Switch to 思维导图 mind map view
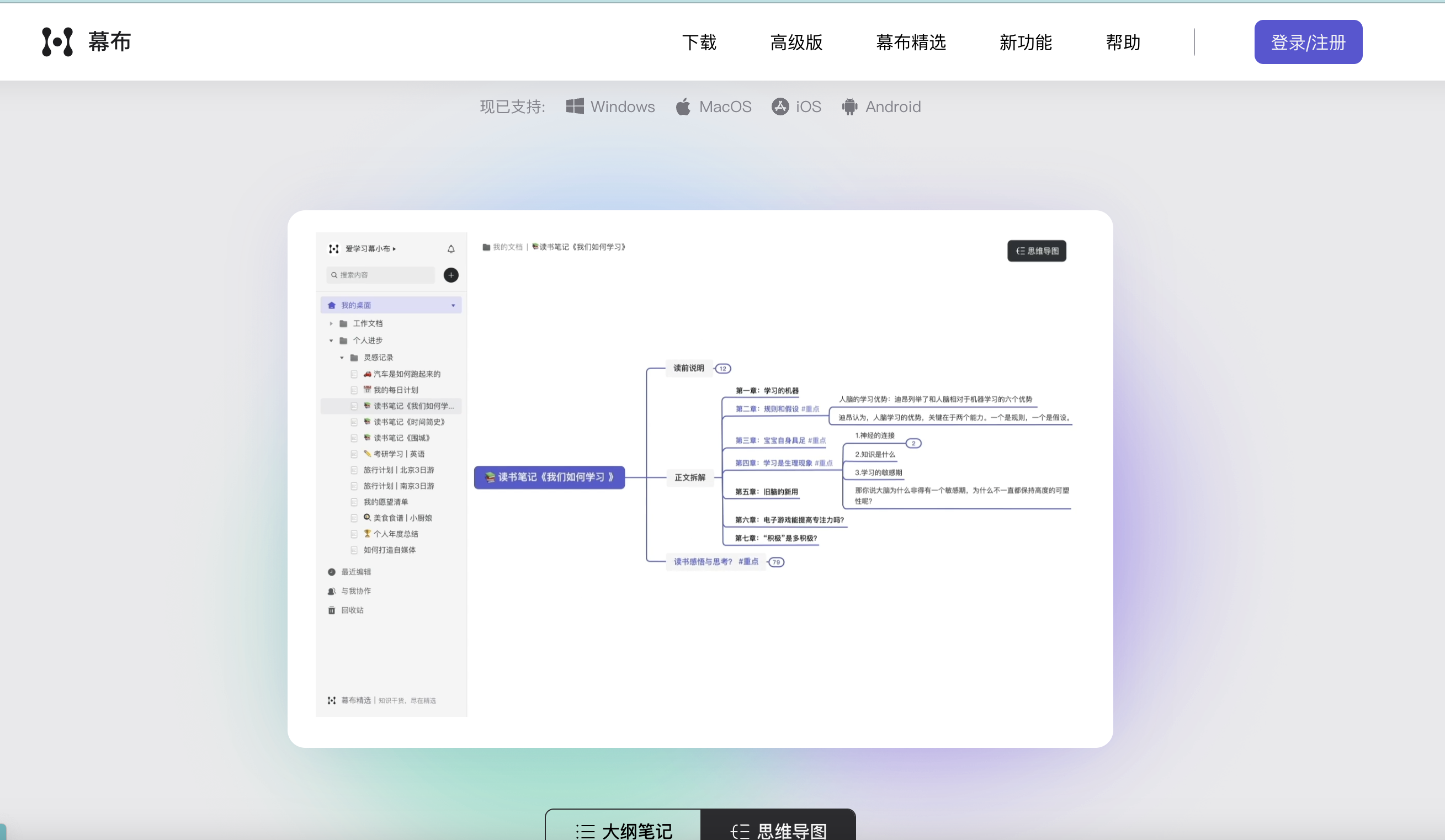This screenshot has width=1445, height=840. coord(778,830)
